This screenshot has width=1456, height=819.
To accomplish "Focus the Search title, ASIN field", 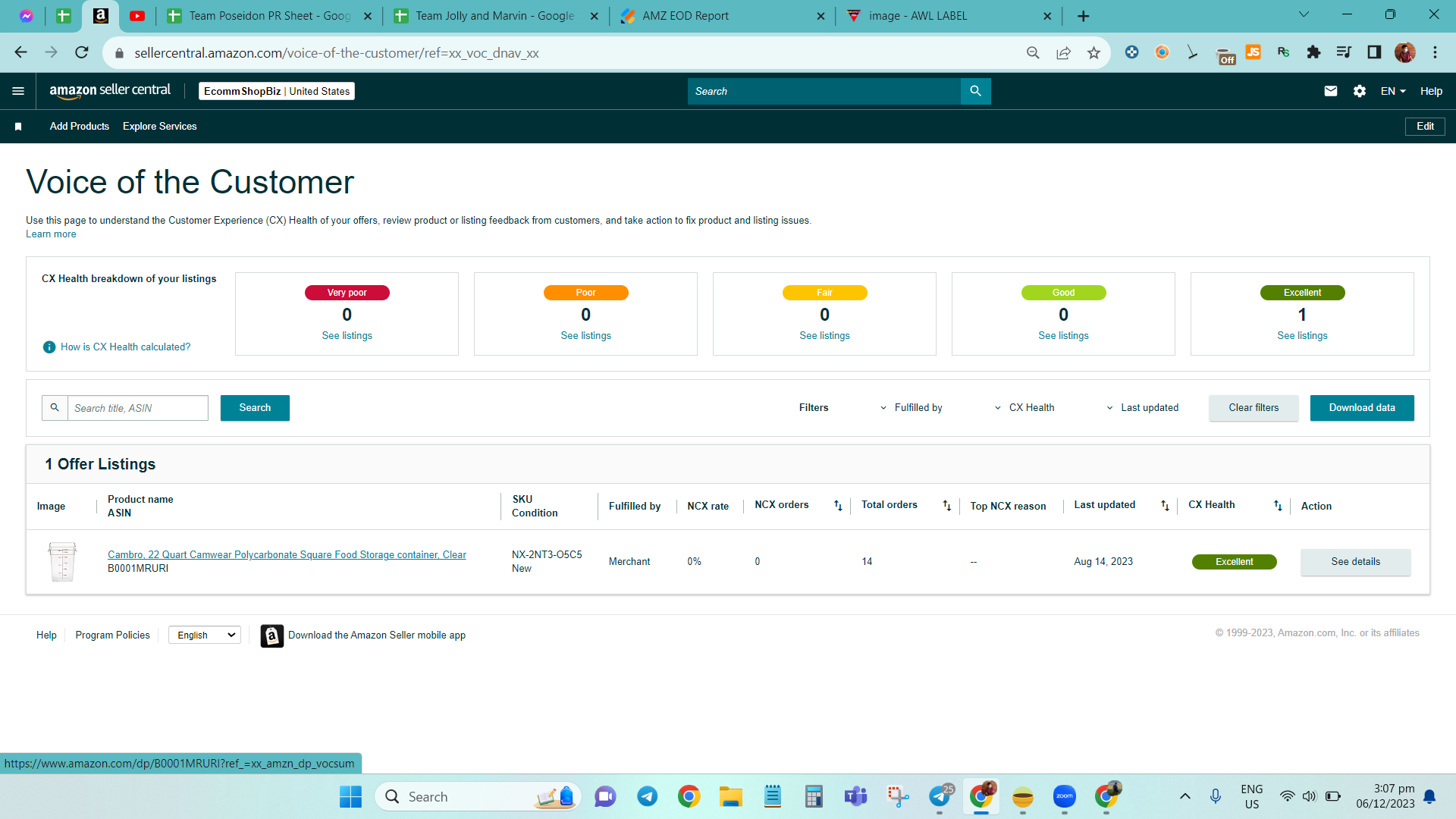I will click(x=138, y=408).
